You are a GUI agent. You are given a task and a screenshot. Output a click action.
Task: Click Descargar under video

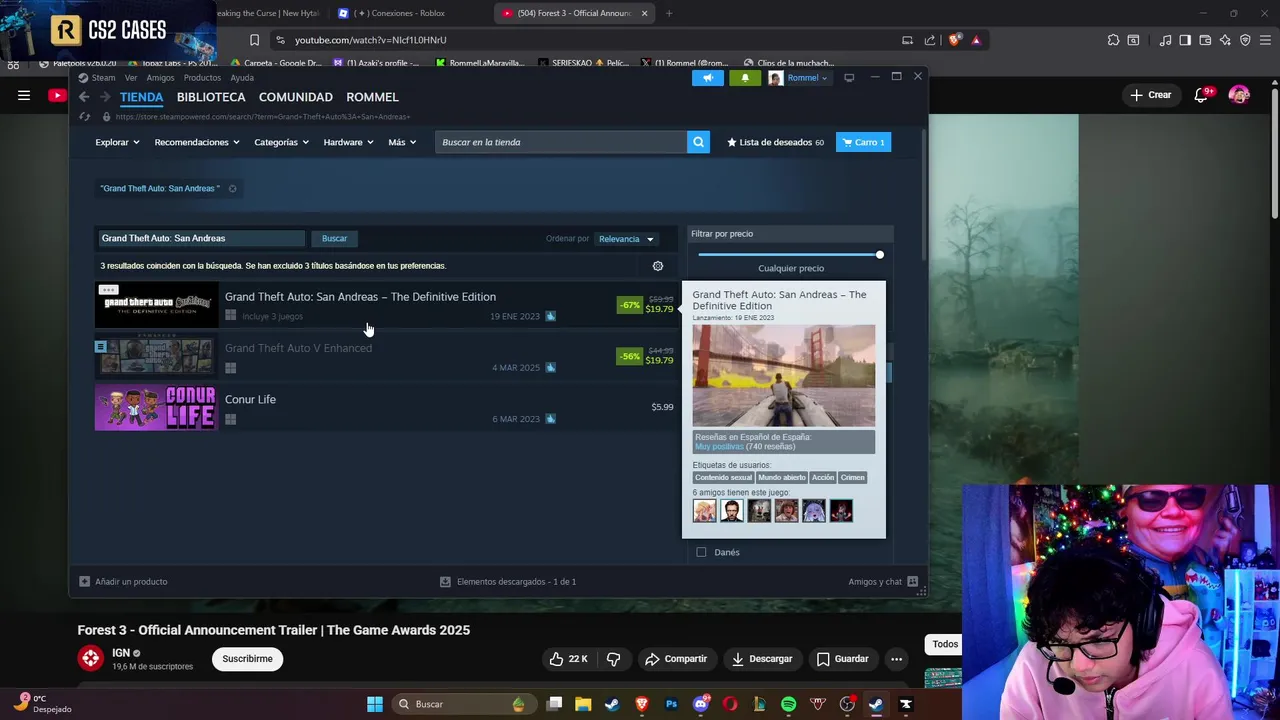pyautogui.click(x=762, y=659)
